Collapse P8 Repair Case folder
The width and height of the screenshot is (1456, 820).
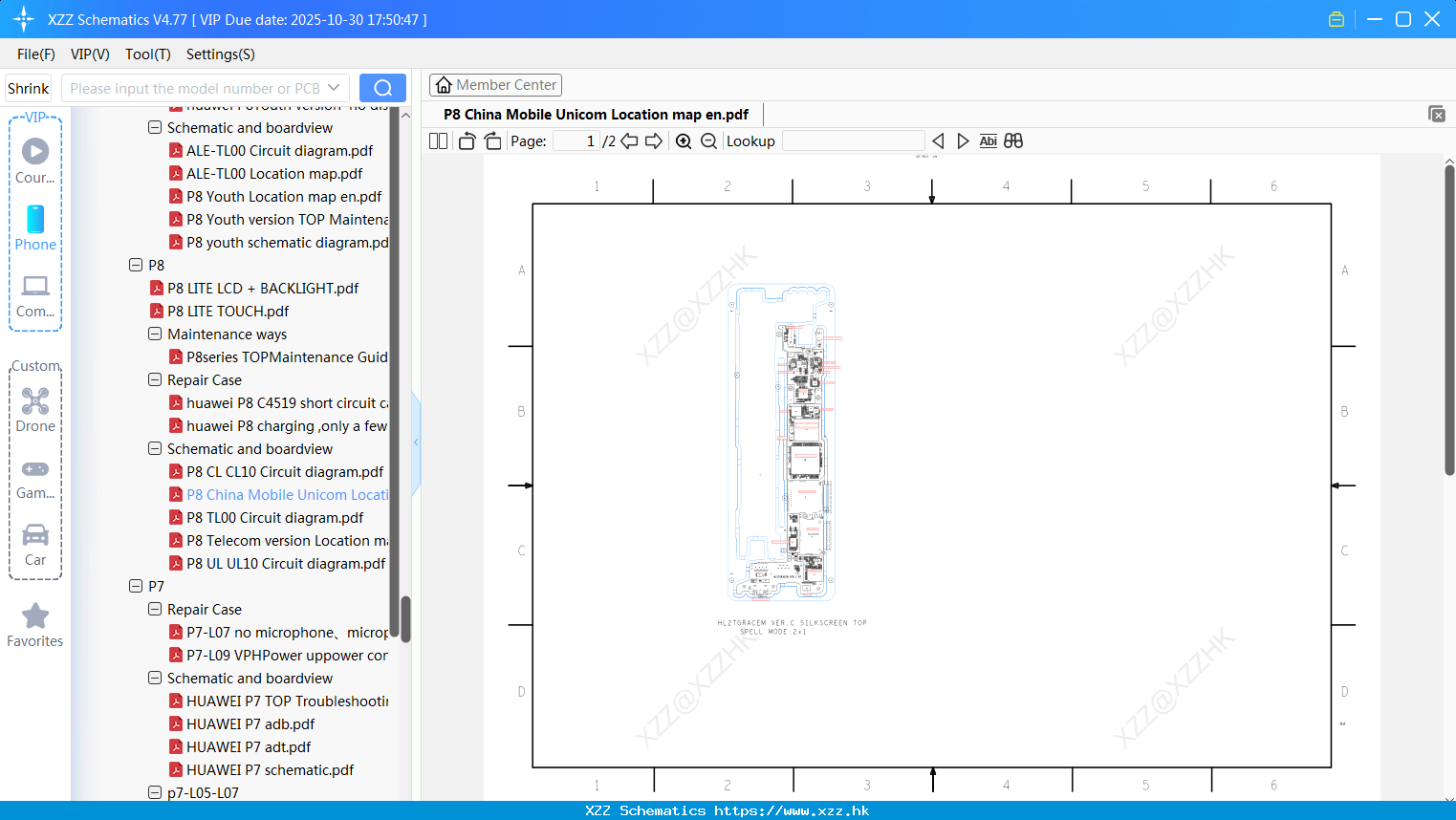[155, 379]
